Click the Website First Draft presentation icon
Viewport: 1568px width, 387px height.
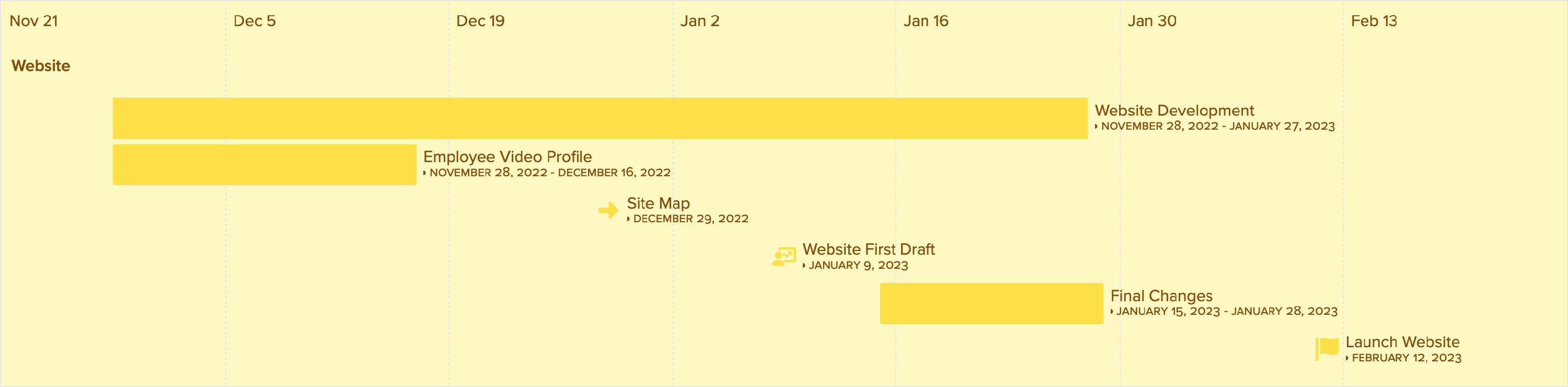[784, 257]
